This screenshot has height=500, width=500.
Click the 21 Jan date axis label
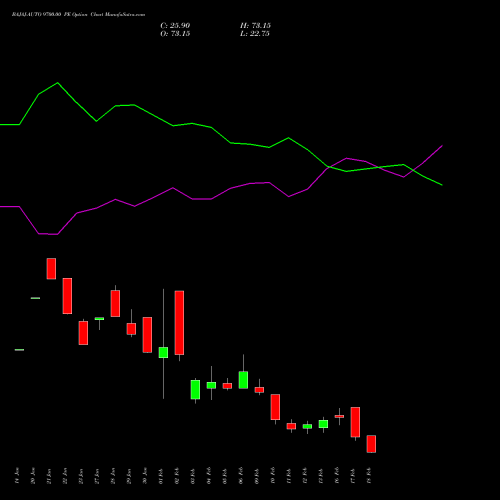click(50, 476)
